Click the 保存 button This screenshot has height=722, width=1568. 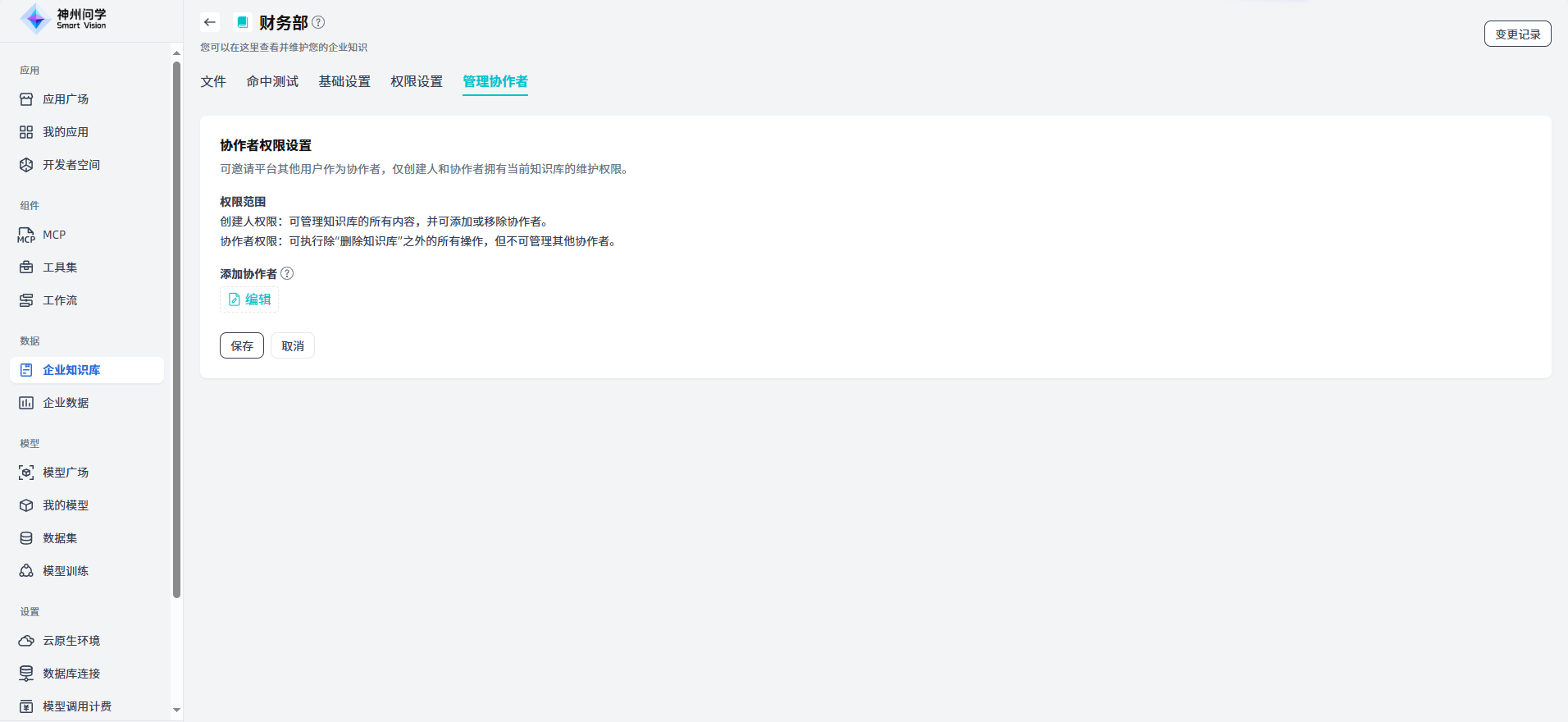point(242,345)
